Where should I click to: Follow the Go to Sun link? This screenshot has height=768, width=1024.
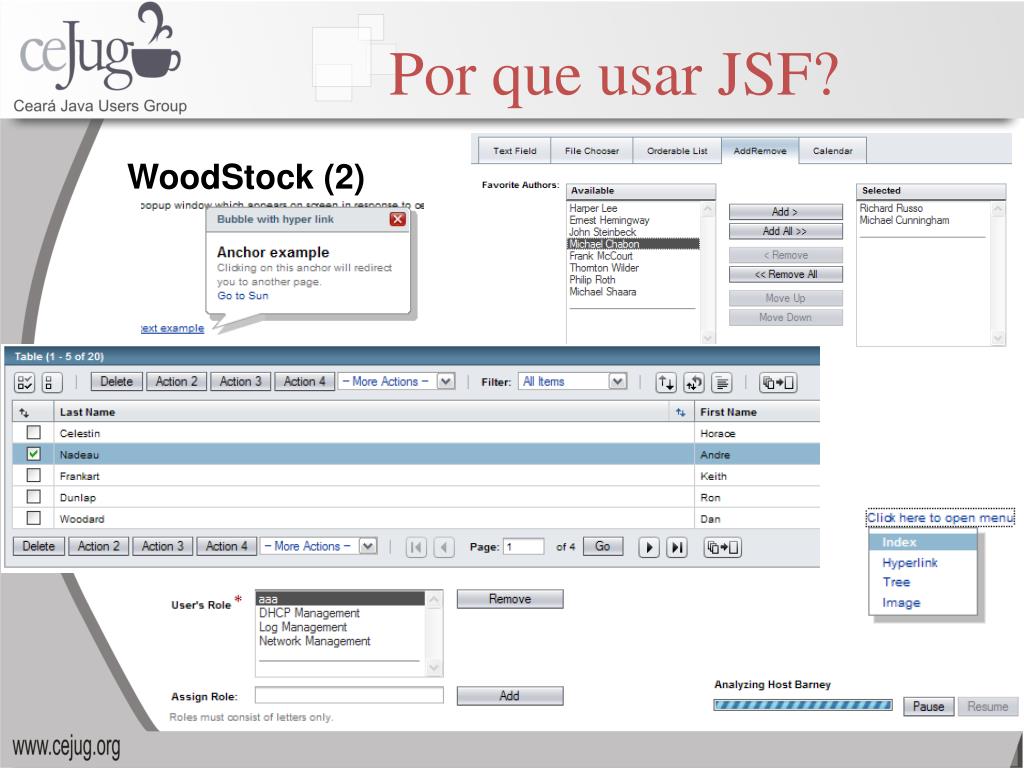(x=243, y=295)
